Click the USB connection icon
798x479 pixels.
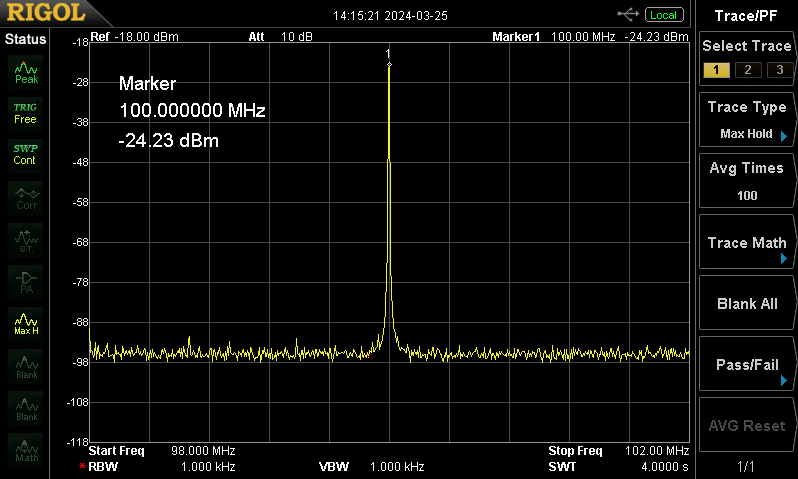point(629,14)
